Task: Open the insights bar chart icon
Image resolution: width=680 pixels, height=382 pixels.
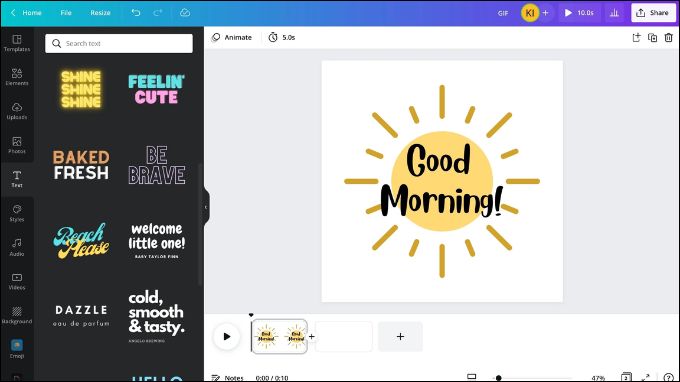Action: pyautogui.click(x=614, y=13)
